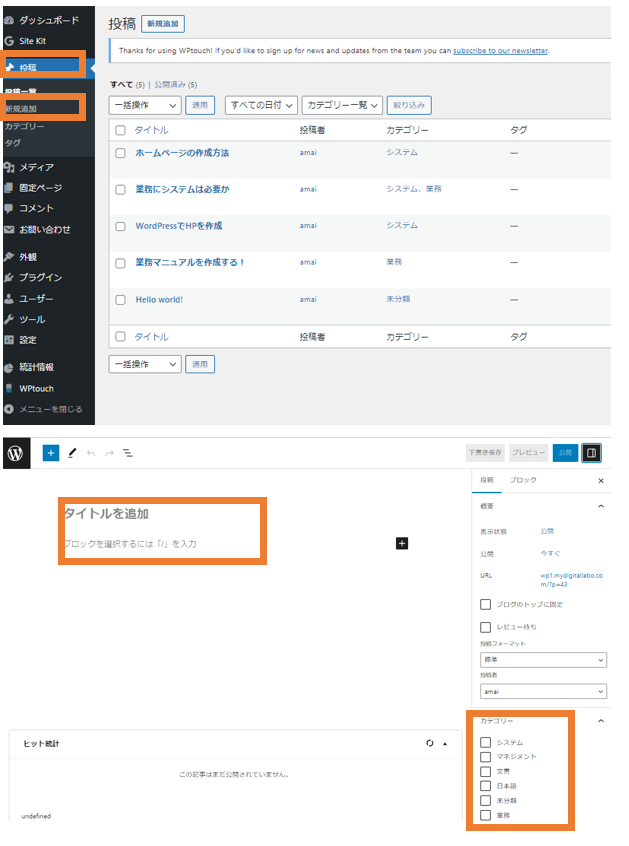Click the 新規追加 button beside 投稿 heading
Image resolution: width=629 pixels, height=846 pixels.
pos(163,24)
